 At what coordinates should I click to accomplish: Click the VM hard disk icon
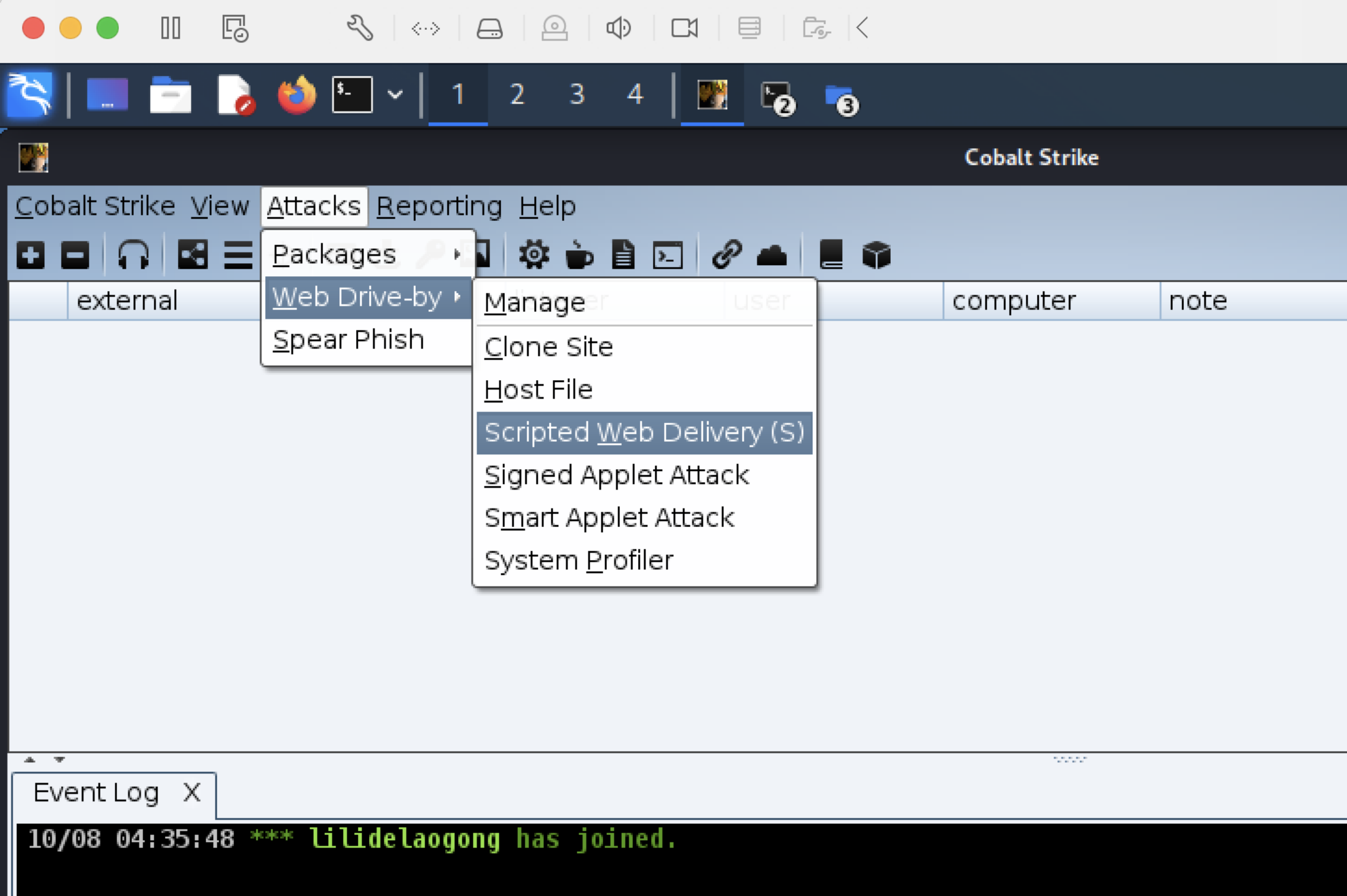coord(489,29)
